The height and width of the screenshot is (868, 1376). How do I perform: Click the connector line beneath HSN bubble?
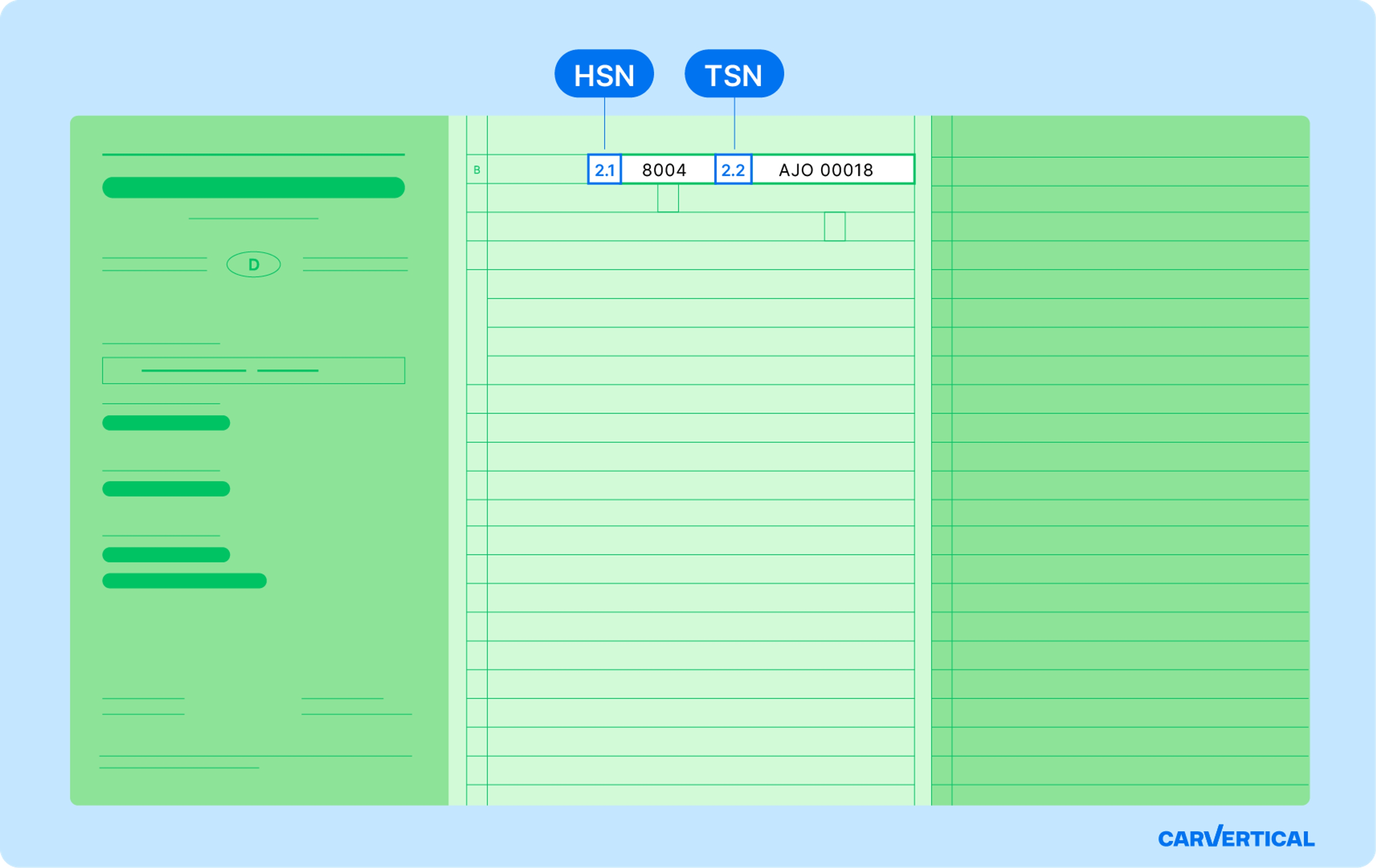[605, 123]
